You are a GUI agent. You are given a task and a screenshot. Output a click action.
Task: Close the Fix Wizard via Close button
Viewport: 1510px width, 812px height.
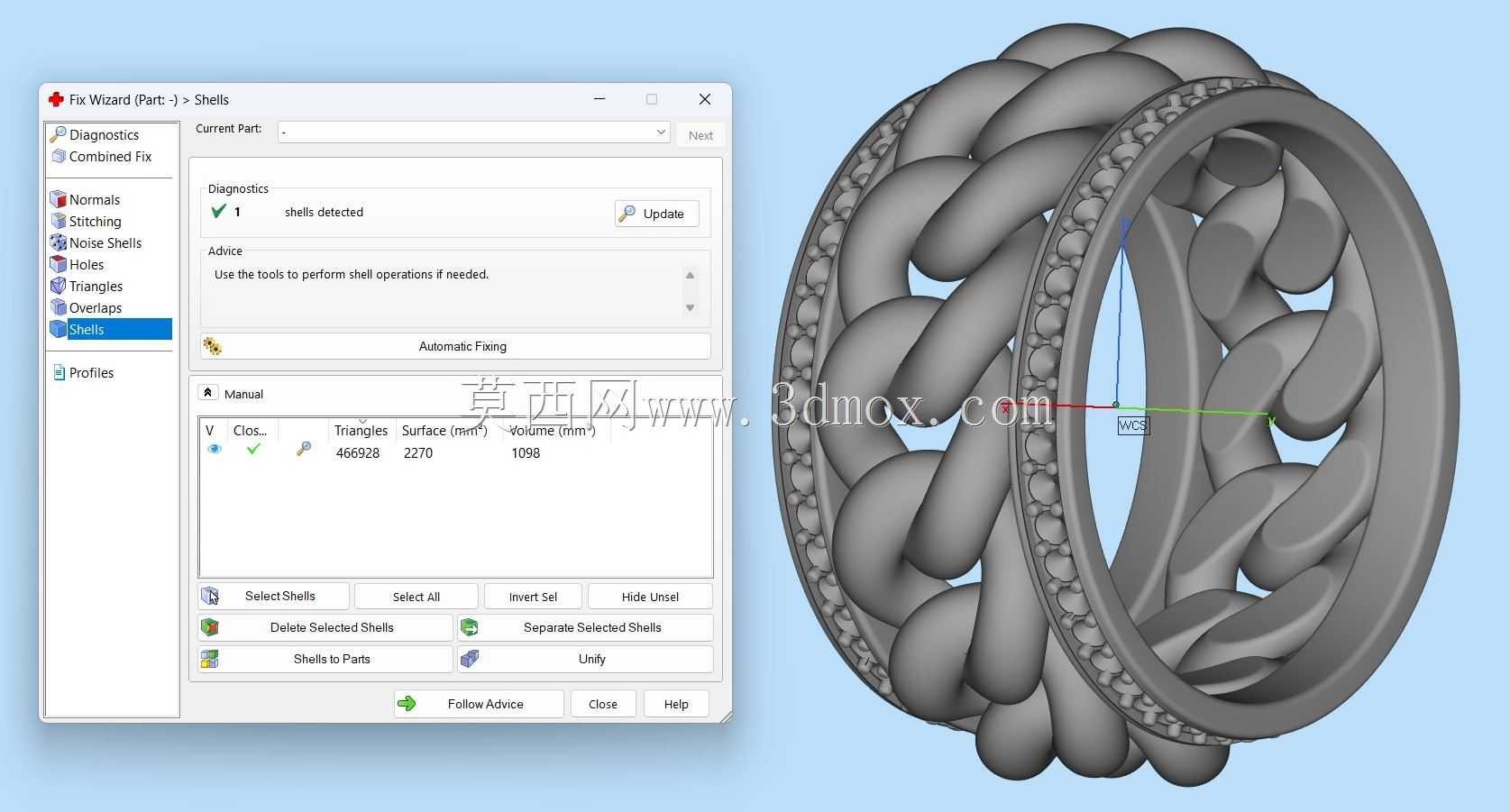pos(603,704)
